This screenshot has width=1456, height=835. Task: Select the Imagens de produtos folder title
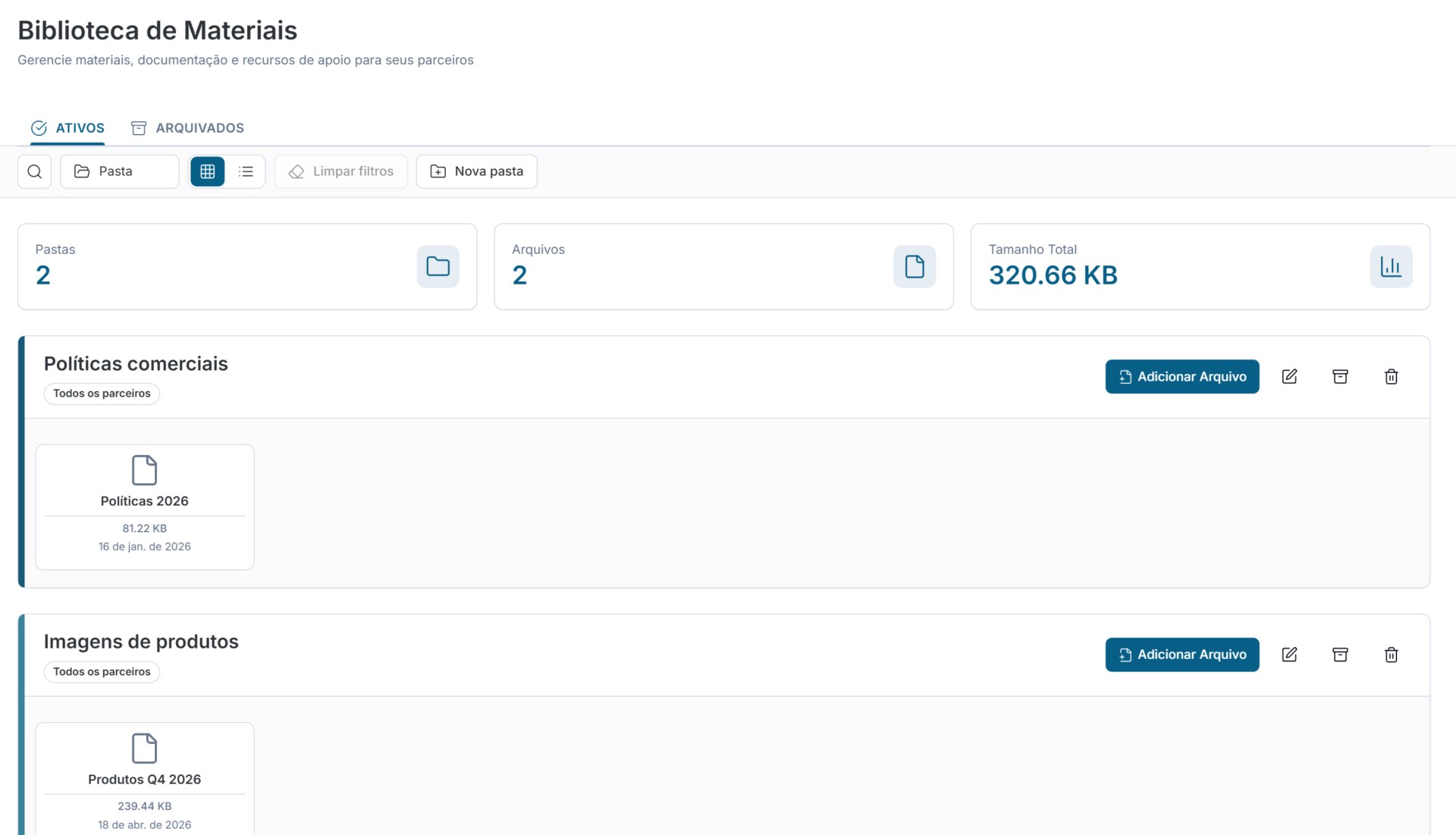pos(141,642)
